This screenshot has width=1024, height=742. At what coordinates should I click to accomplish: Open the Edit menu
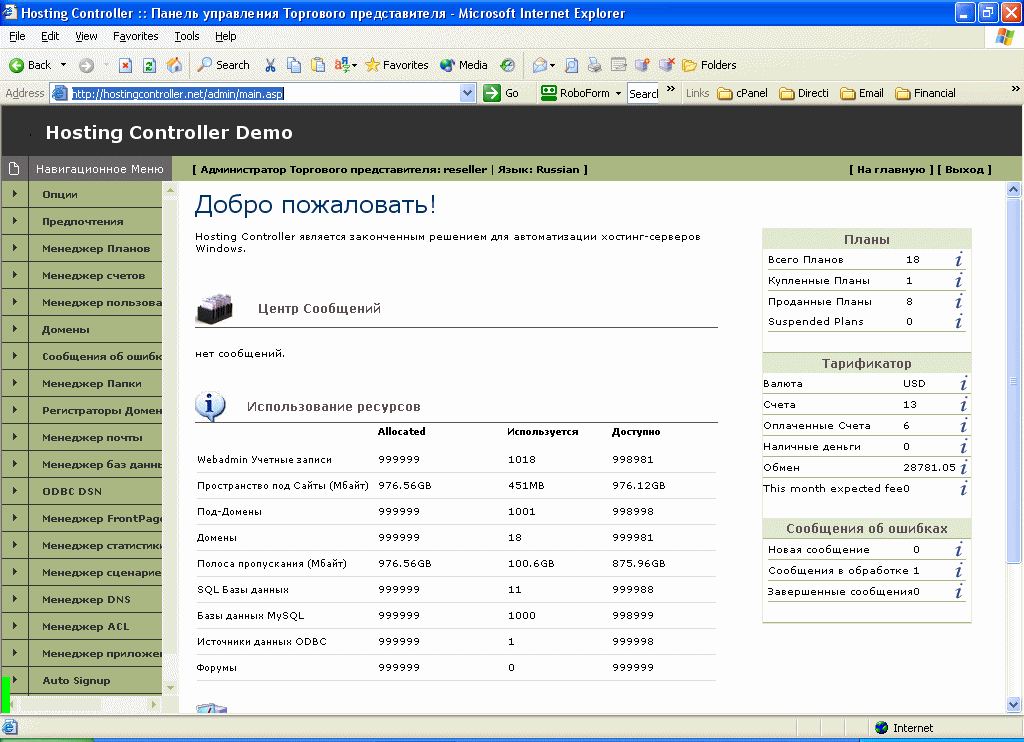pos(50,36)
